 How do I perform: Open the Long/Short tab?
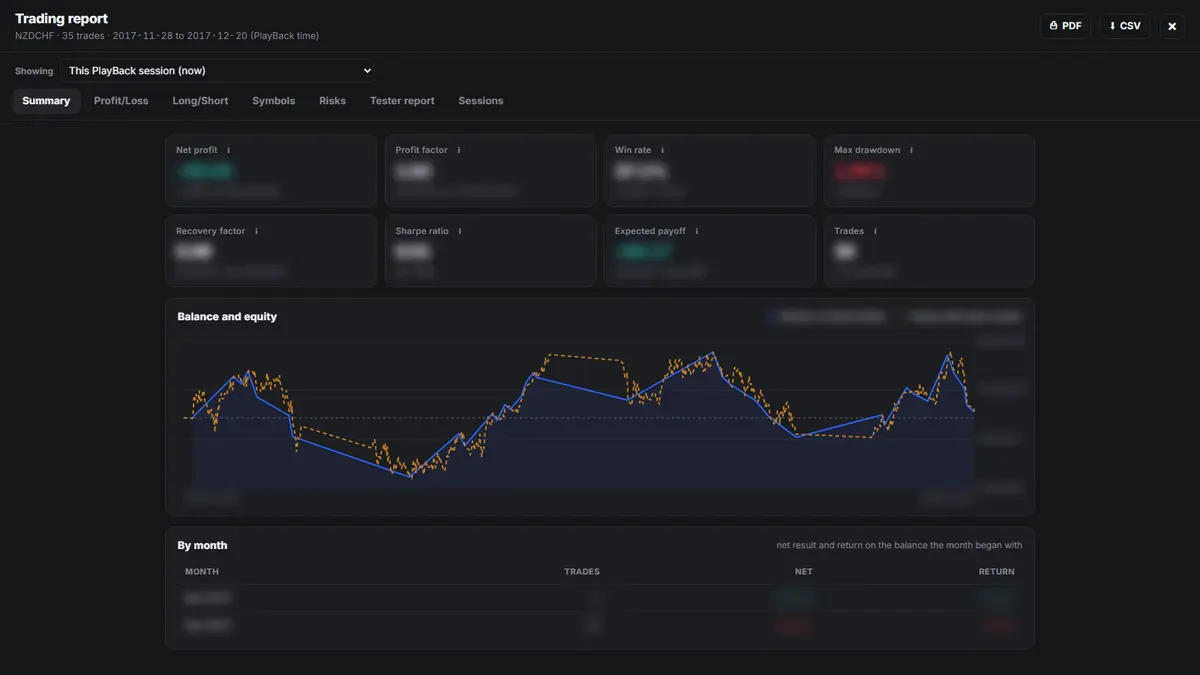(200, 101)
